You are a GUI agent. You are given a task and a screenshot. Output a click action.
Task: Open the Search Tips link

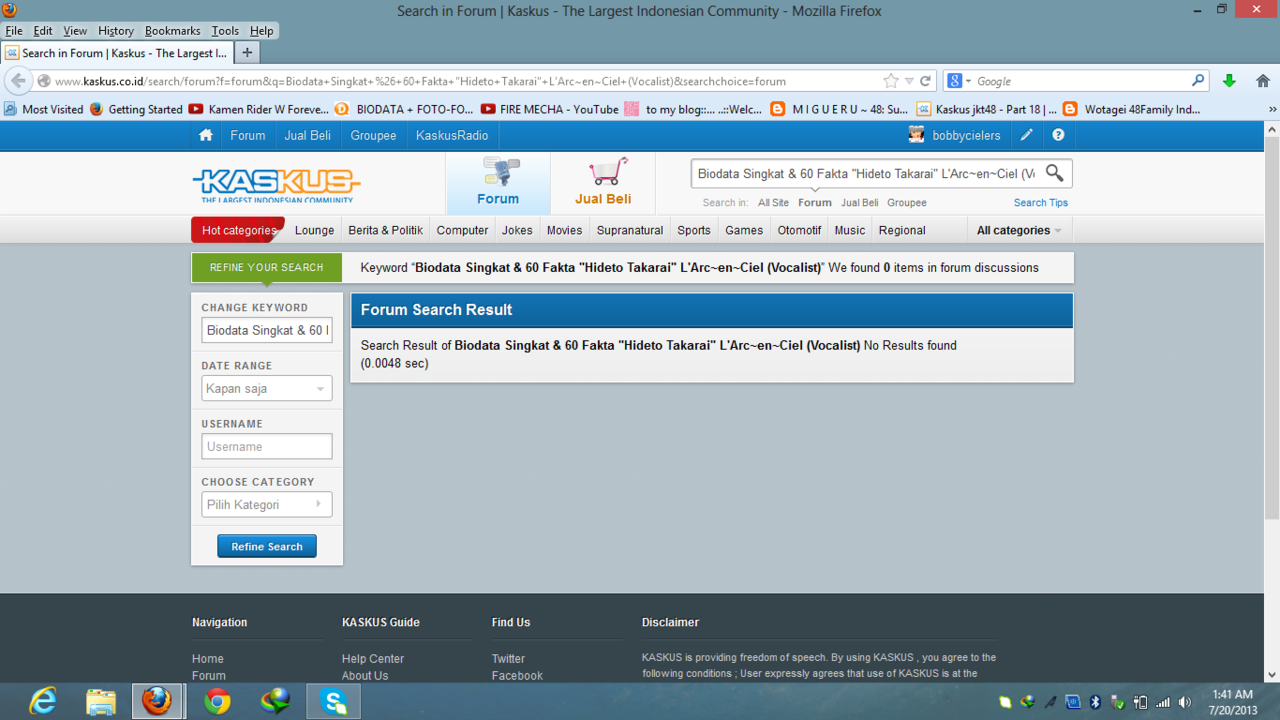[1041, 203]
